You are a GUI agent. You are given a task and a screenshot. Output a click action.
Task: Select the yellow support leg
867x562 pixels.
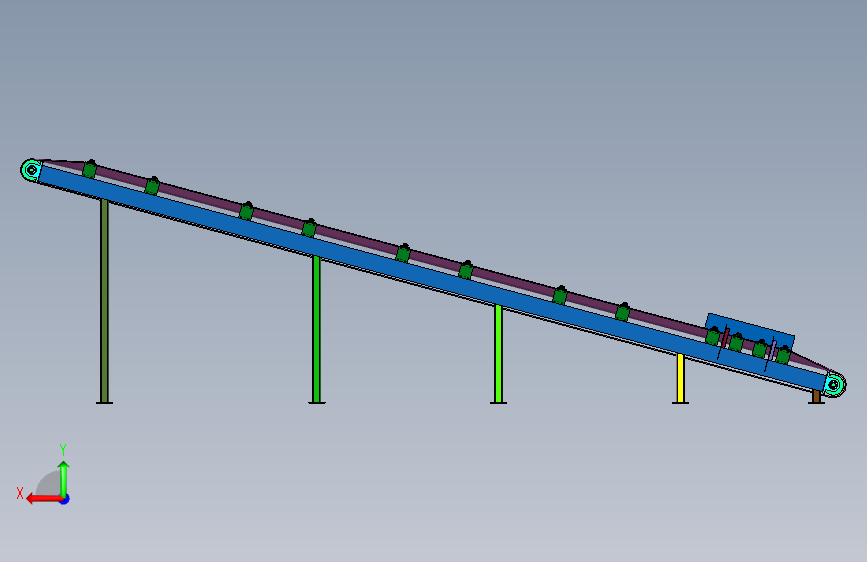681,379
